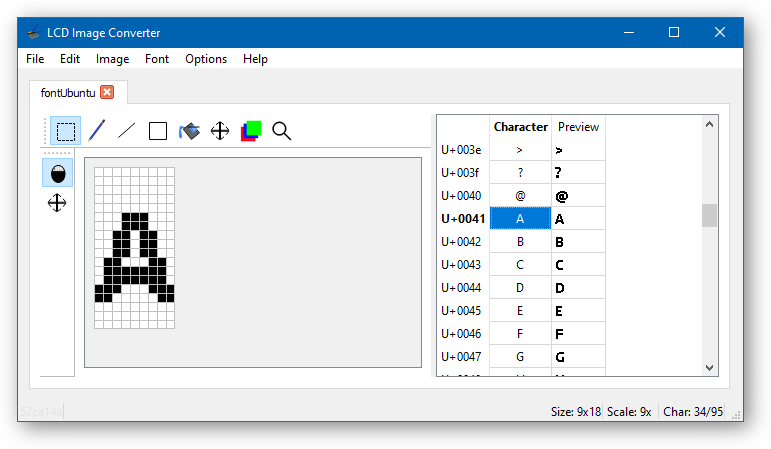This screenshot has width=771, height=449.
Task: Click the bold B preview cell
Action: coord(578,241)
